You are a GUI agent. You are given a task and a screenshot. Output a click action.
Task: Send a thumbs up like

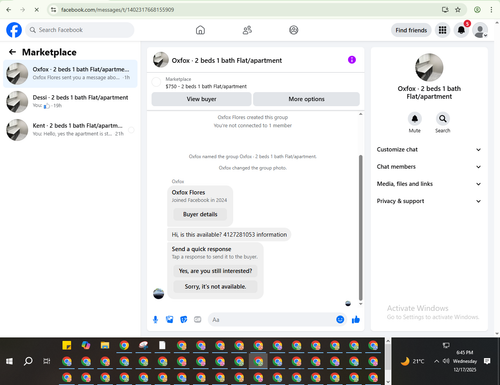(x=356, y=320)
